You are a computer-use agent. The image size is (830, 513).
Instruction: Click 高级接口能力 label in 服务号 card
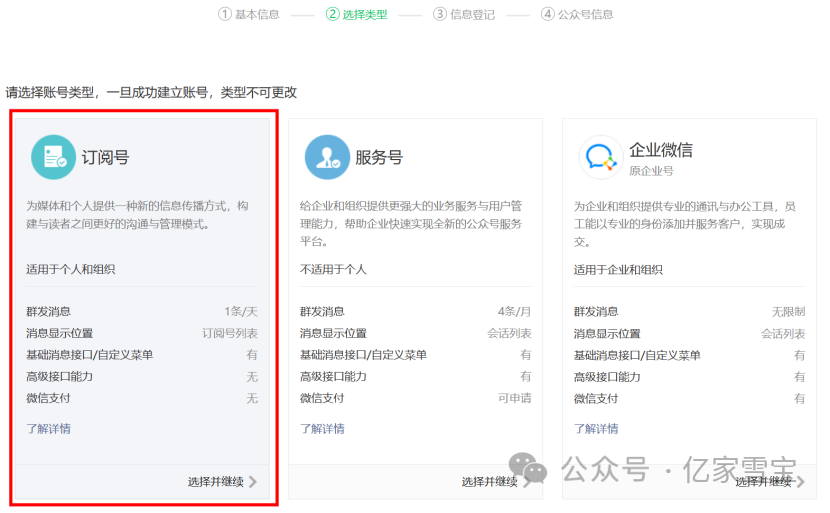(x=333, y=376)
